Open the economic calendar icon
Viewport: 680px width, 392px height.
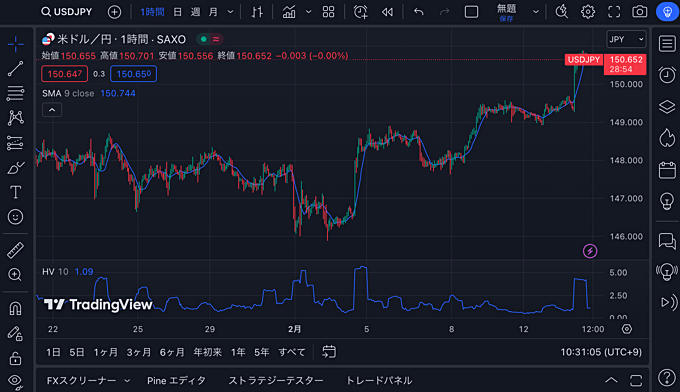667,170
